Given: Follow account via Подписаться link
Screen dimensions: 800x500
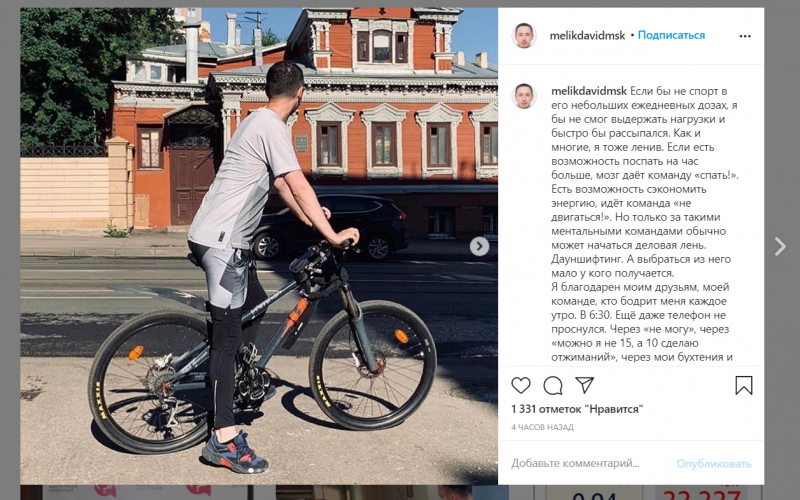Looking at the screenshot, I should click(671, 35).
